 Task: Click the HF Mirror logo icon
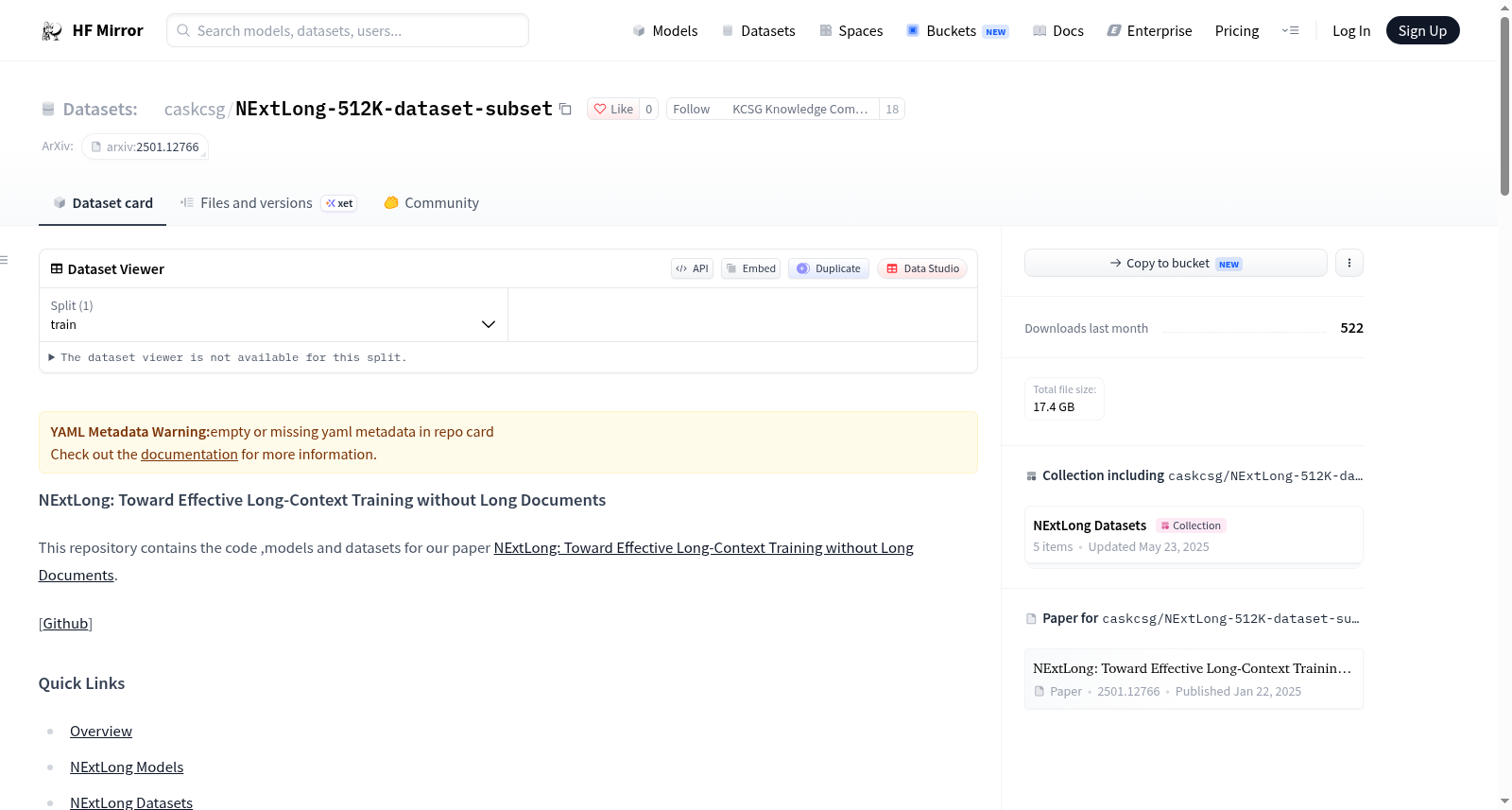(x=52, y=31)
